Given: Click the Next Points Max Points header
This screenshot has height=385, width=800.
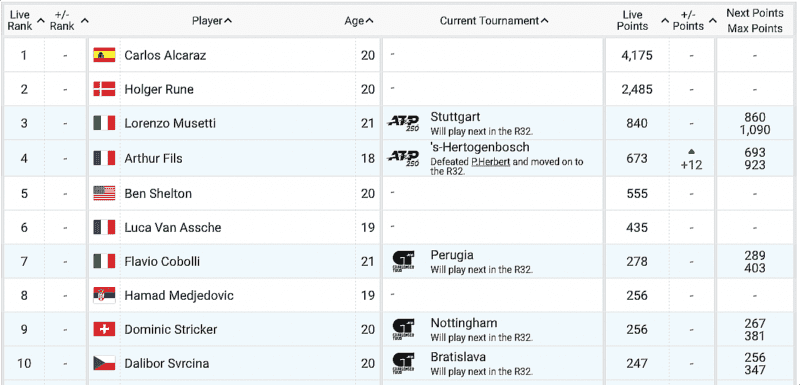Looking at the screenshot, I should 755,21.
